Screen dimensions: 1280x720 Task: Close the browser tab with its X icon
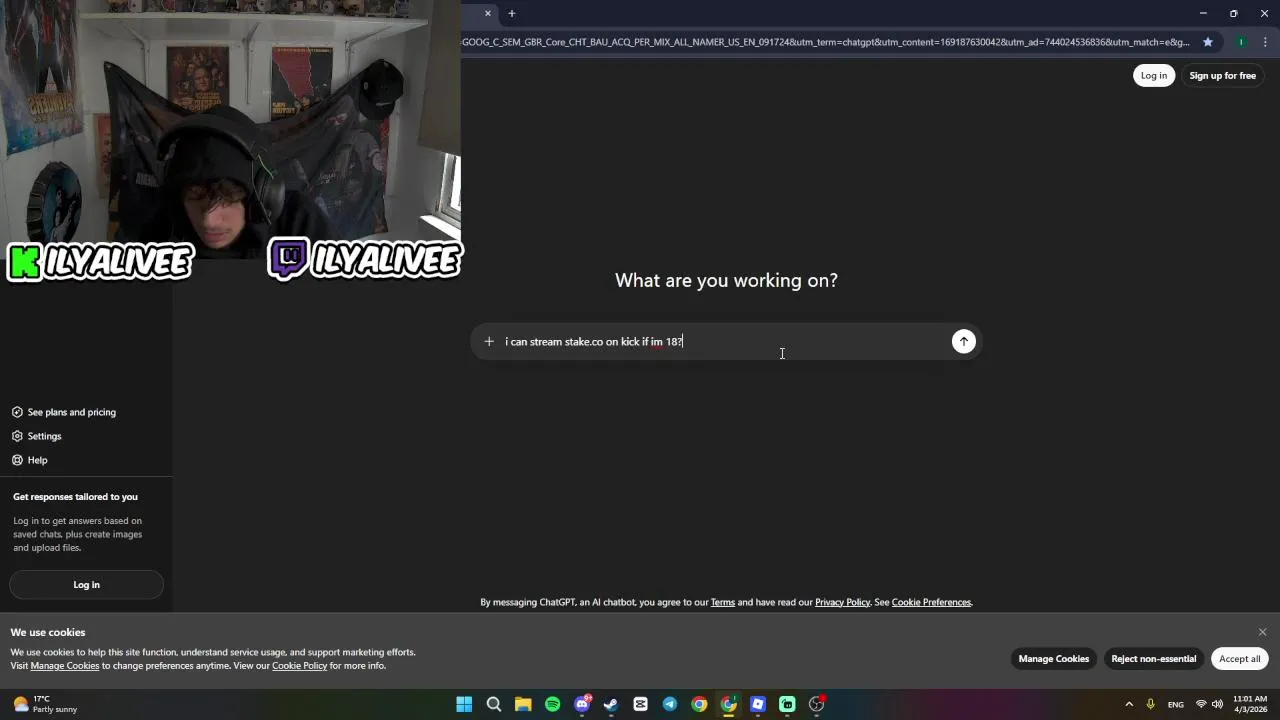(x=488, y=13)
